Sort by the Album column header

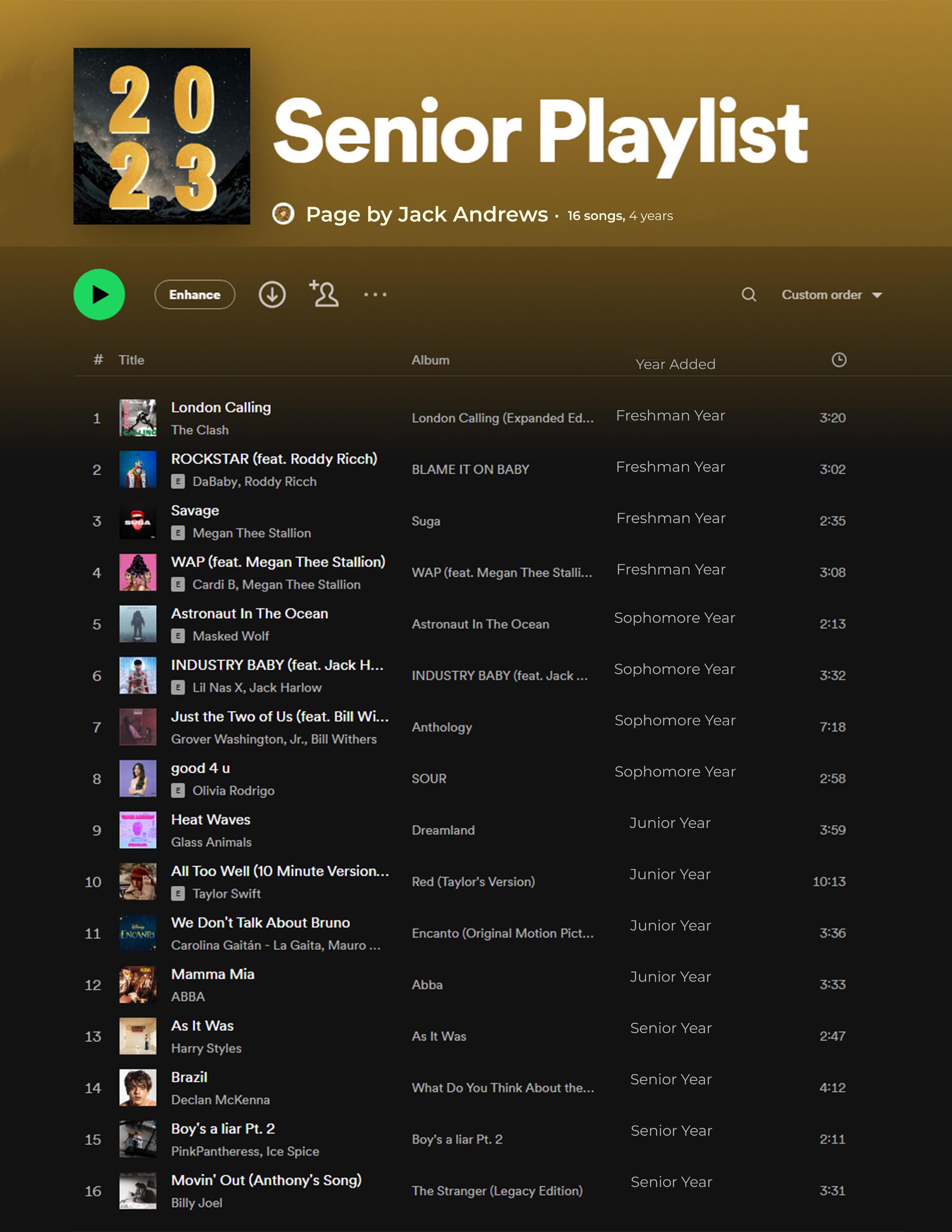[x=430, y=360]
